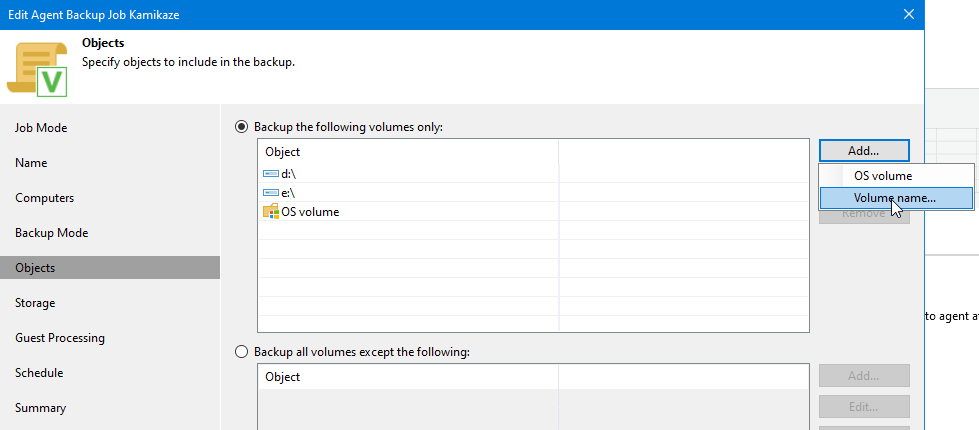Open the Computers step
The width and height of the screenshot is (979, 430).
[44, 198]
